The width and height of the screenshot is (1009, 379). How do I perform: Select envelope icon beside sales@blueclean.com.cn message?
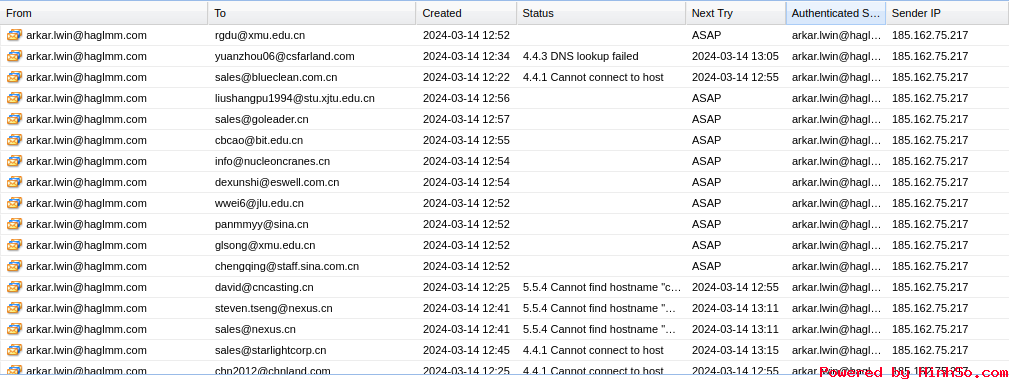[14, 77]
